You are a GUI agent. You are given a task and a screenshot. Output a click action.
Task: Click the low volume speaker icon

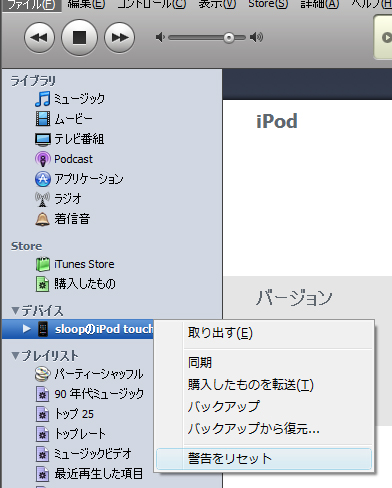click(160, 37)
